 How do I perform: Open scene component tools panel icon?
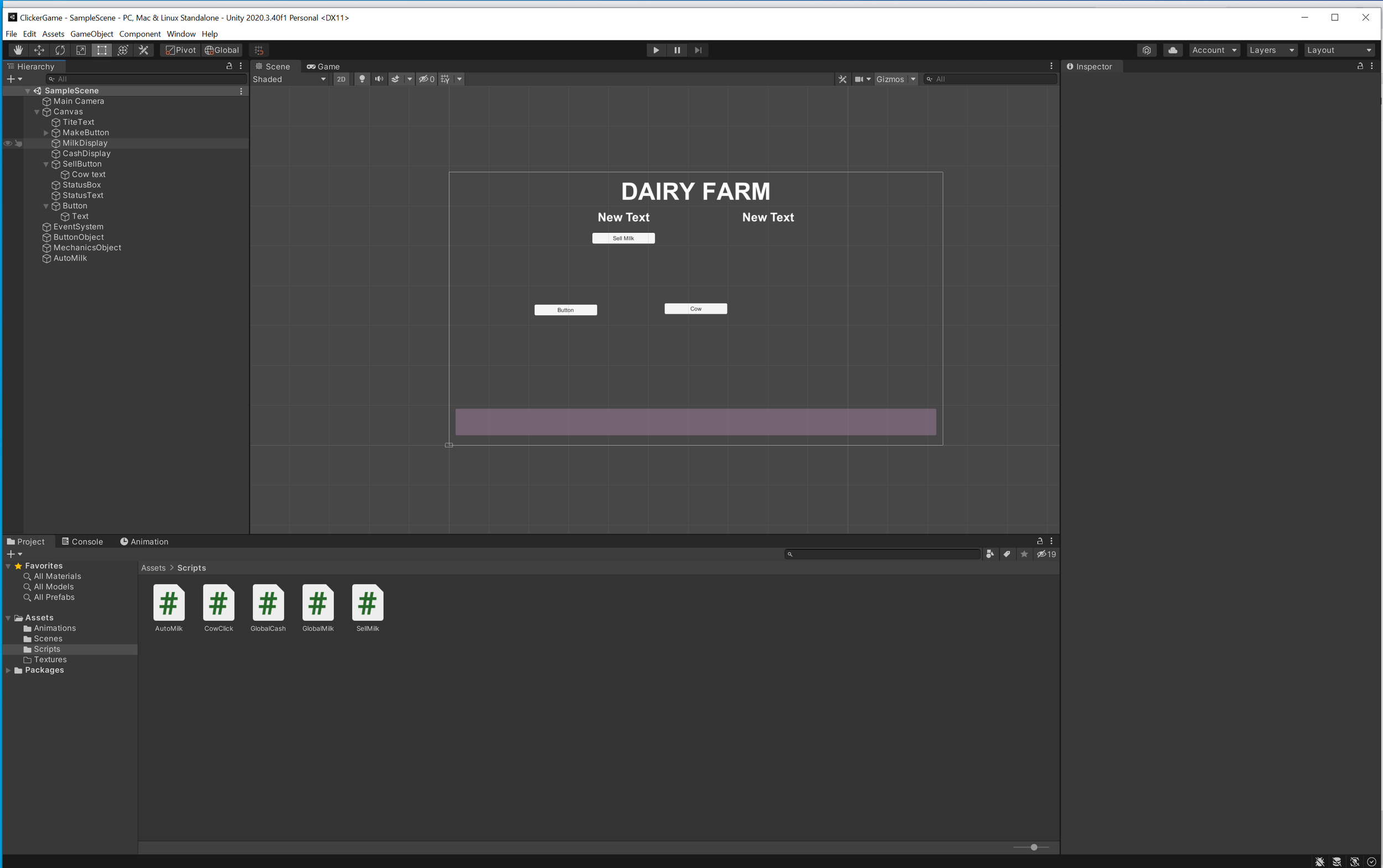(842, 79)
